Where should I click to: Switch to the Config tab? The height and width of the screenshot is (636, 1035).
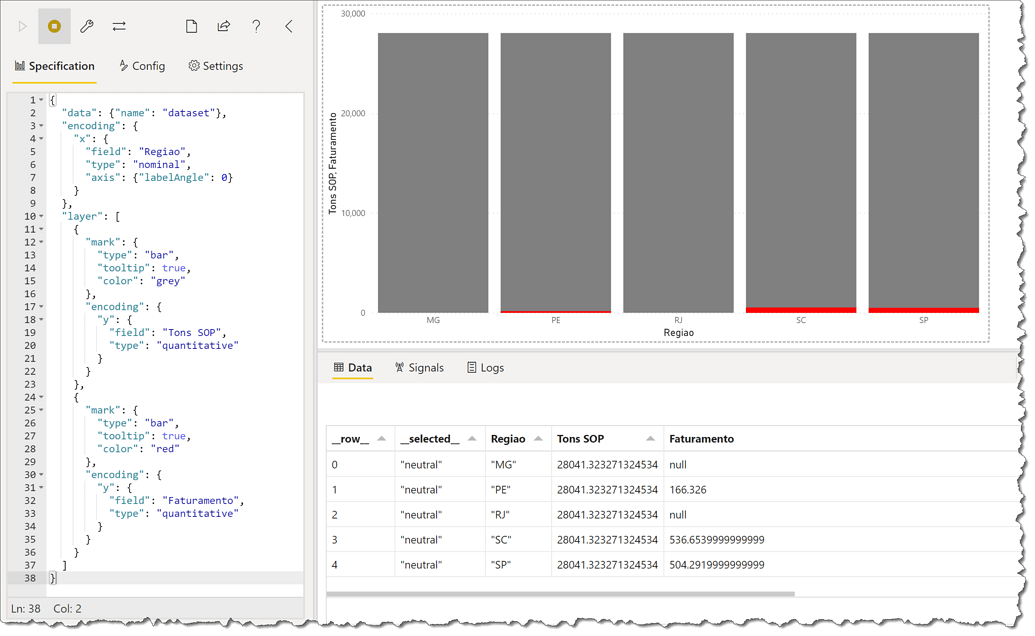coord(142,66)
